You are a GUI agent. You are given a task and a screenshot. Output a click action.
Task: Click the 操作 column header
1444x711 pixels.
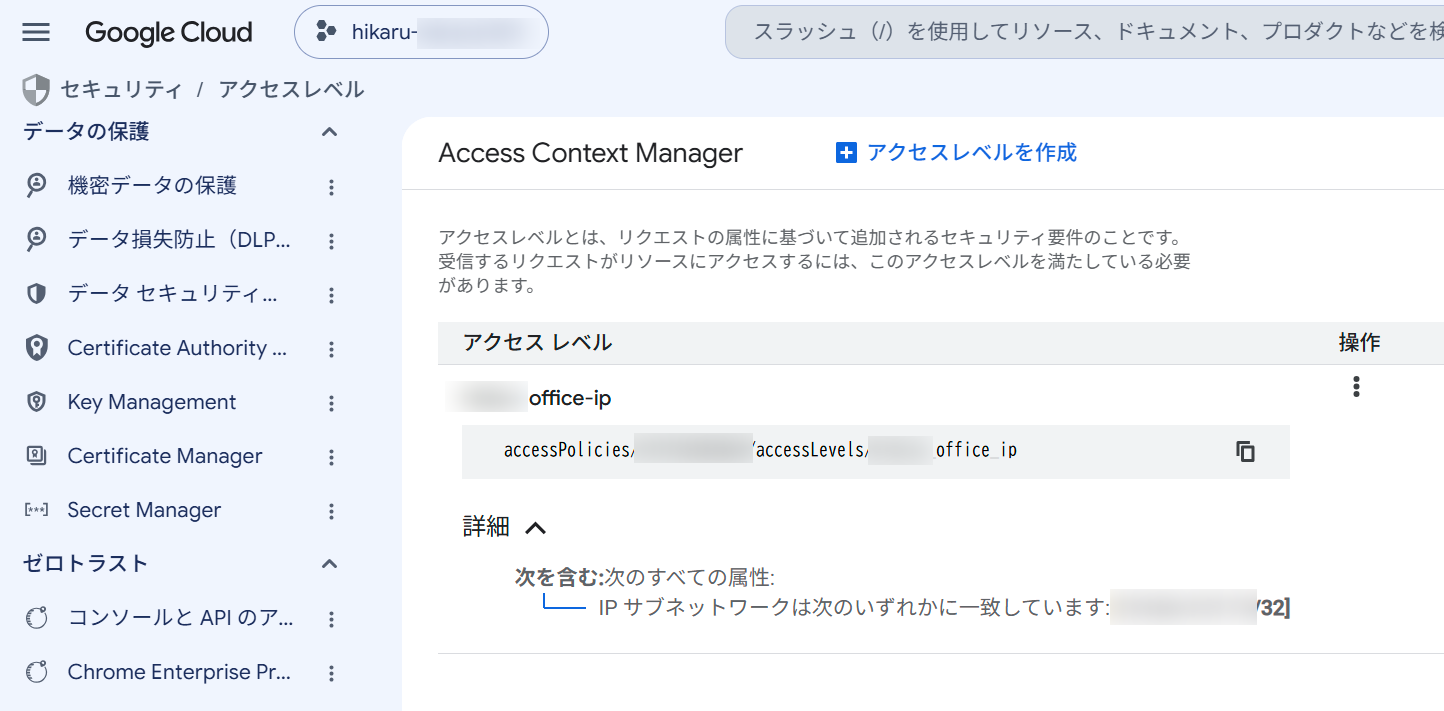1359,343
